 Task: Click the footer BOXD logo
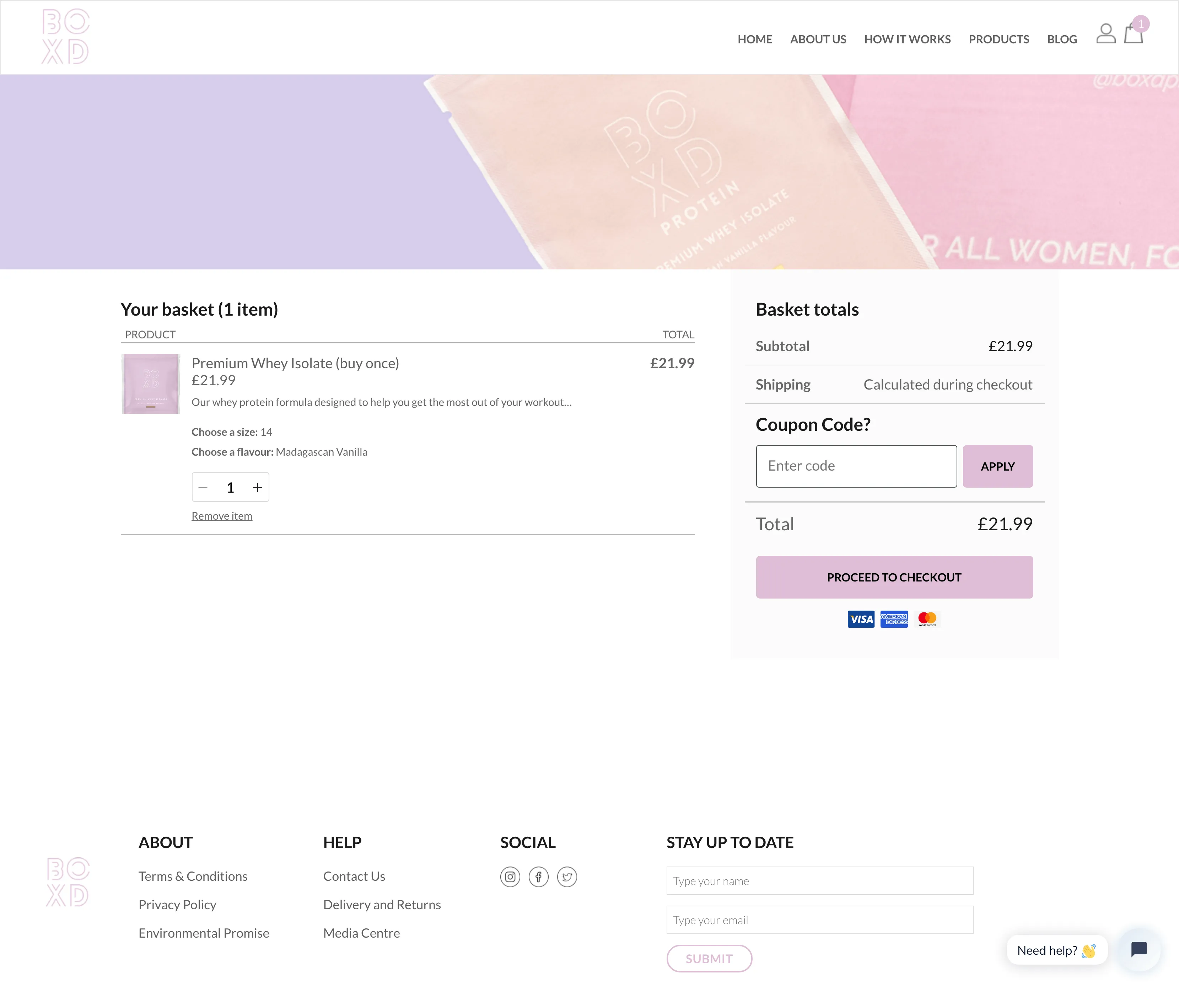click(x=68, y=881)
